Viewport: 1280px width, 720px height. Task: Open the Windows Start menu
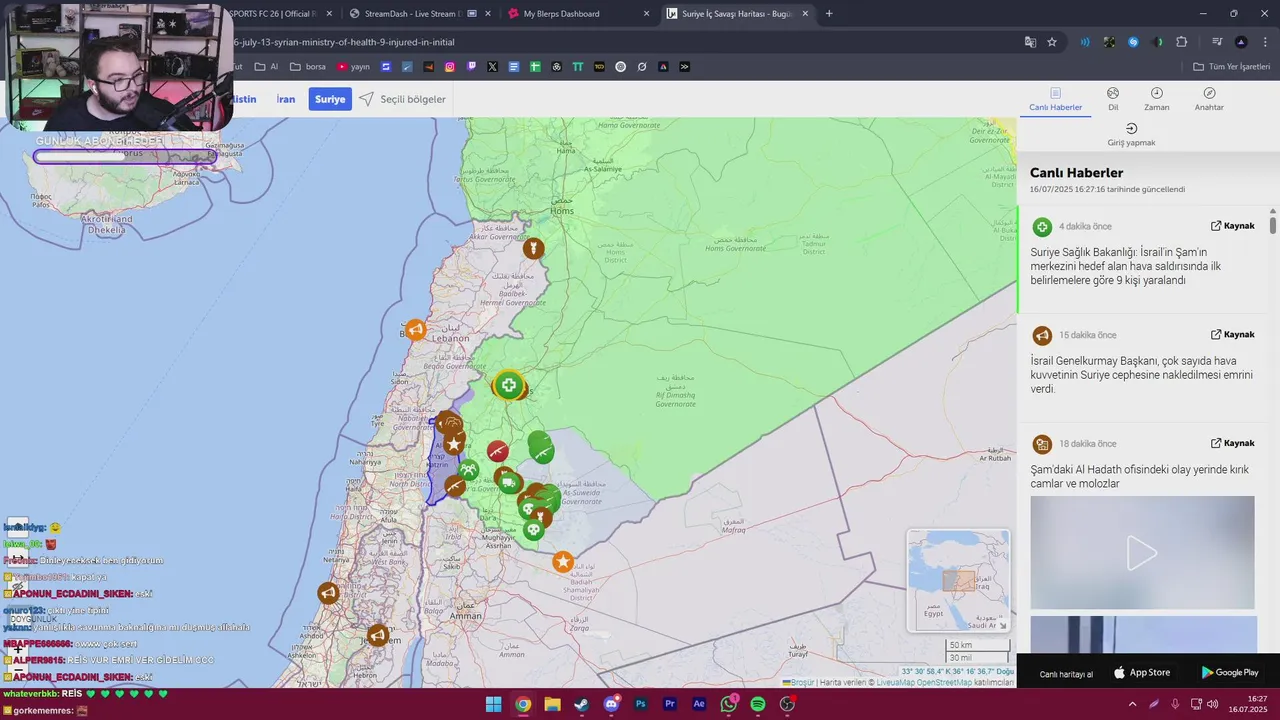(x=493, y=704)
